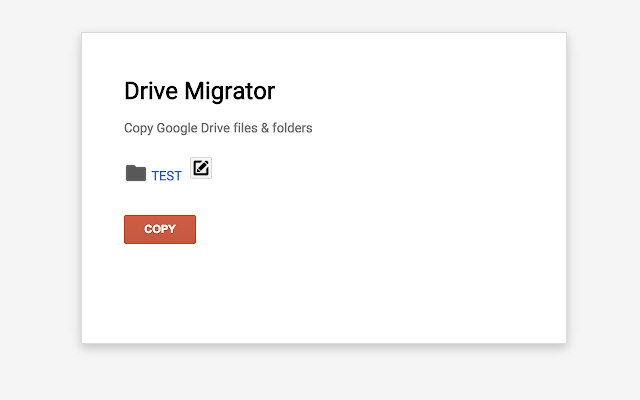Screen dimensions: 640x400
Task: Click the 'Copy Google Drive files & folders' text
Action: point(218,128)
